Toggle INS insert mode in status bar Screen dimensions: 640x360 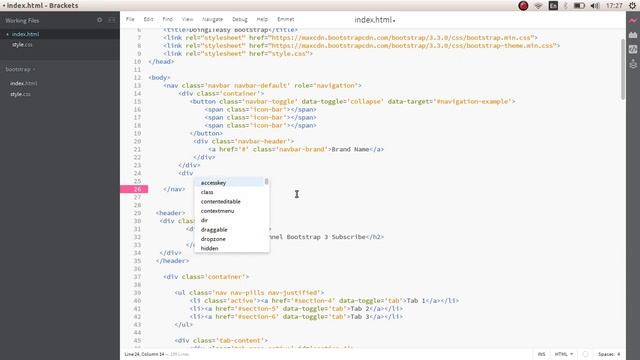[x=541, y=354]
